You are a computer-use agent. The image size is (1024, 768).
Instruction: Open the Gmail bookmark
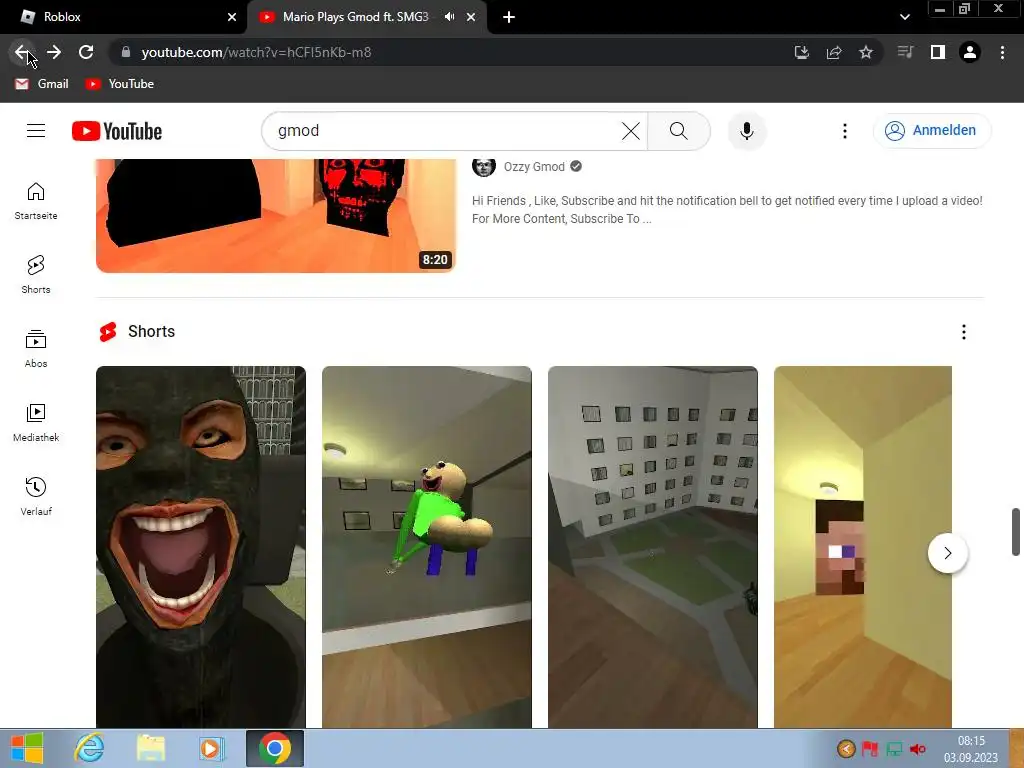click(x=42, y=84)
